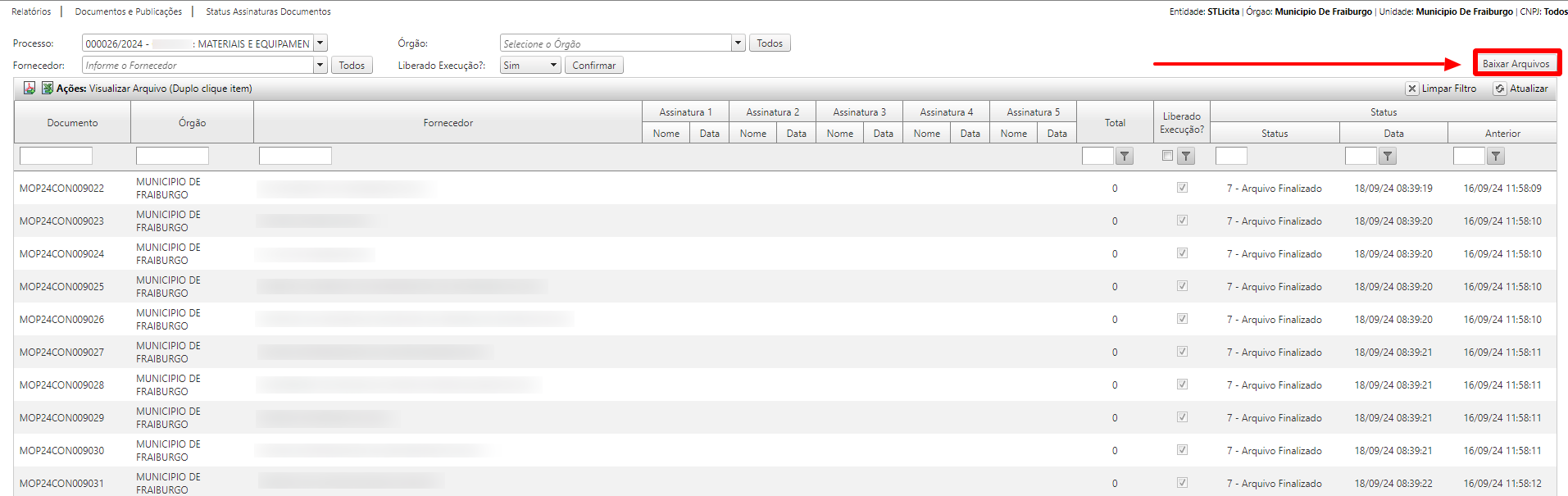
Task: Open the Documentos e Publicações menu
Action: click(x=129, y=11)
